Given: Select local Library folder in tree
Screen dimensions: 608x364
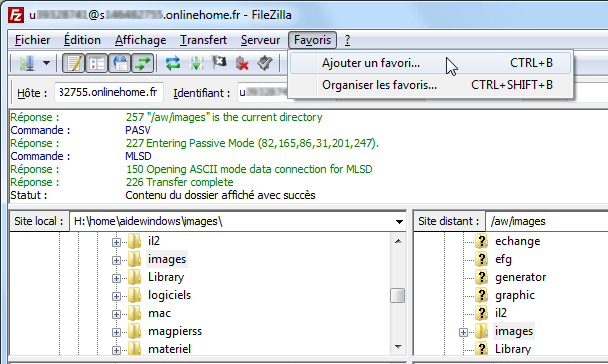Looking at the screenshot, I should pos(166,277).
